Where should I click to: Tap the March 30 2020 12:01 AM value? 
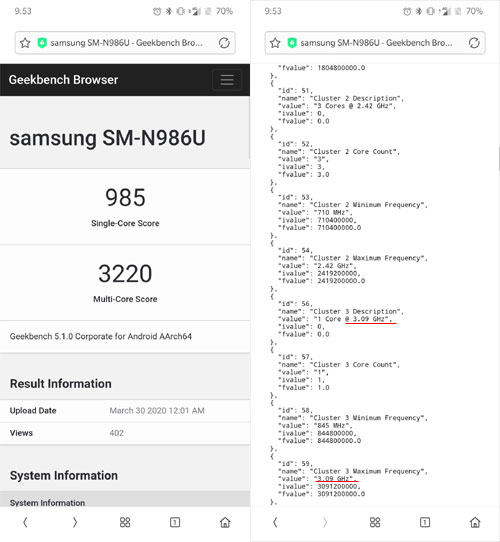point(157,411)
